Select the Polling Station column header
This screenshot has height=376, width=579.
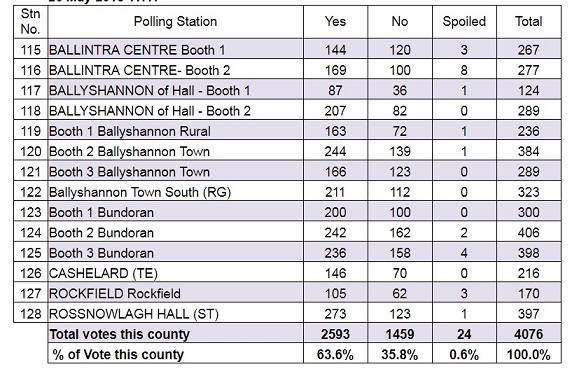tap(175, 21)
